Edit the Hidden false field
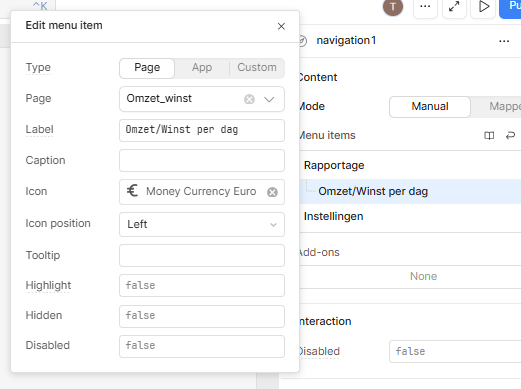 (202, 316)
